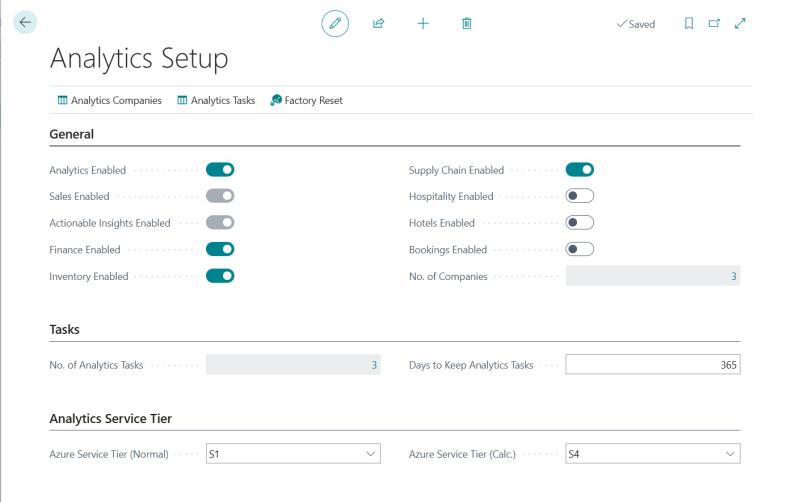800x502 pixels.
Task: Click the Supply Chain Enabled label
Action: pos(456,170)
